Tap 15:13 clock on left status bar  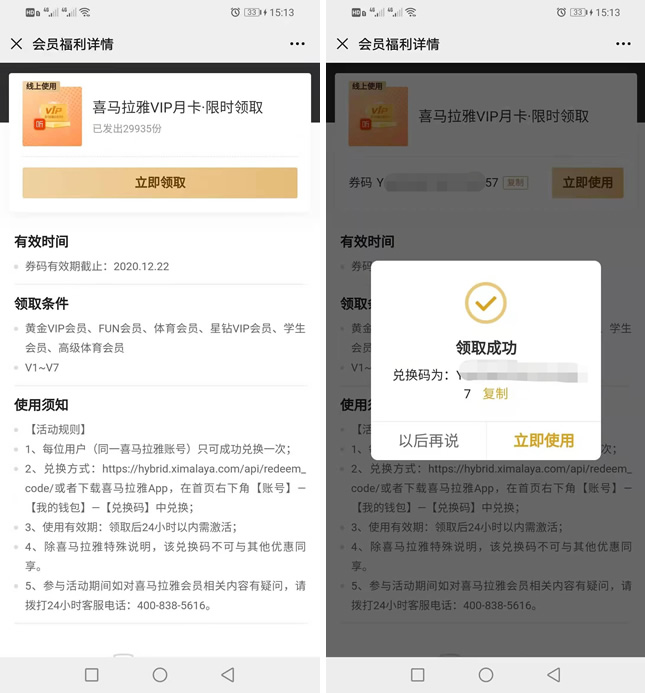pyautogui.click(x=282, y=12)
